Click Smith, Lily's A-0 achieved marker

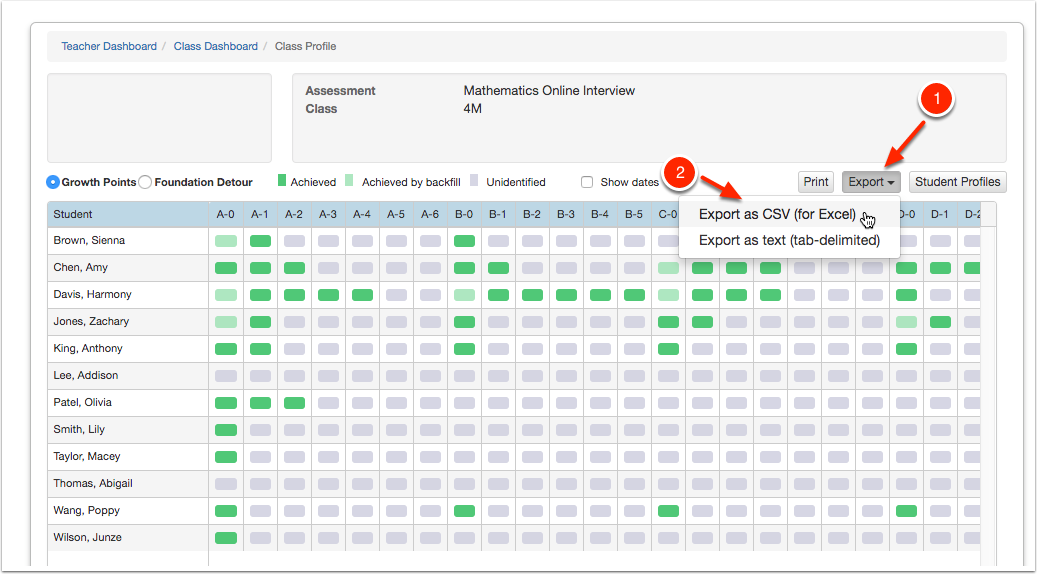(x=226, y=430)
